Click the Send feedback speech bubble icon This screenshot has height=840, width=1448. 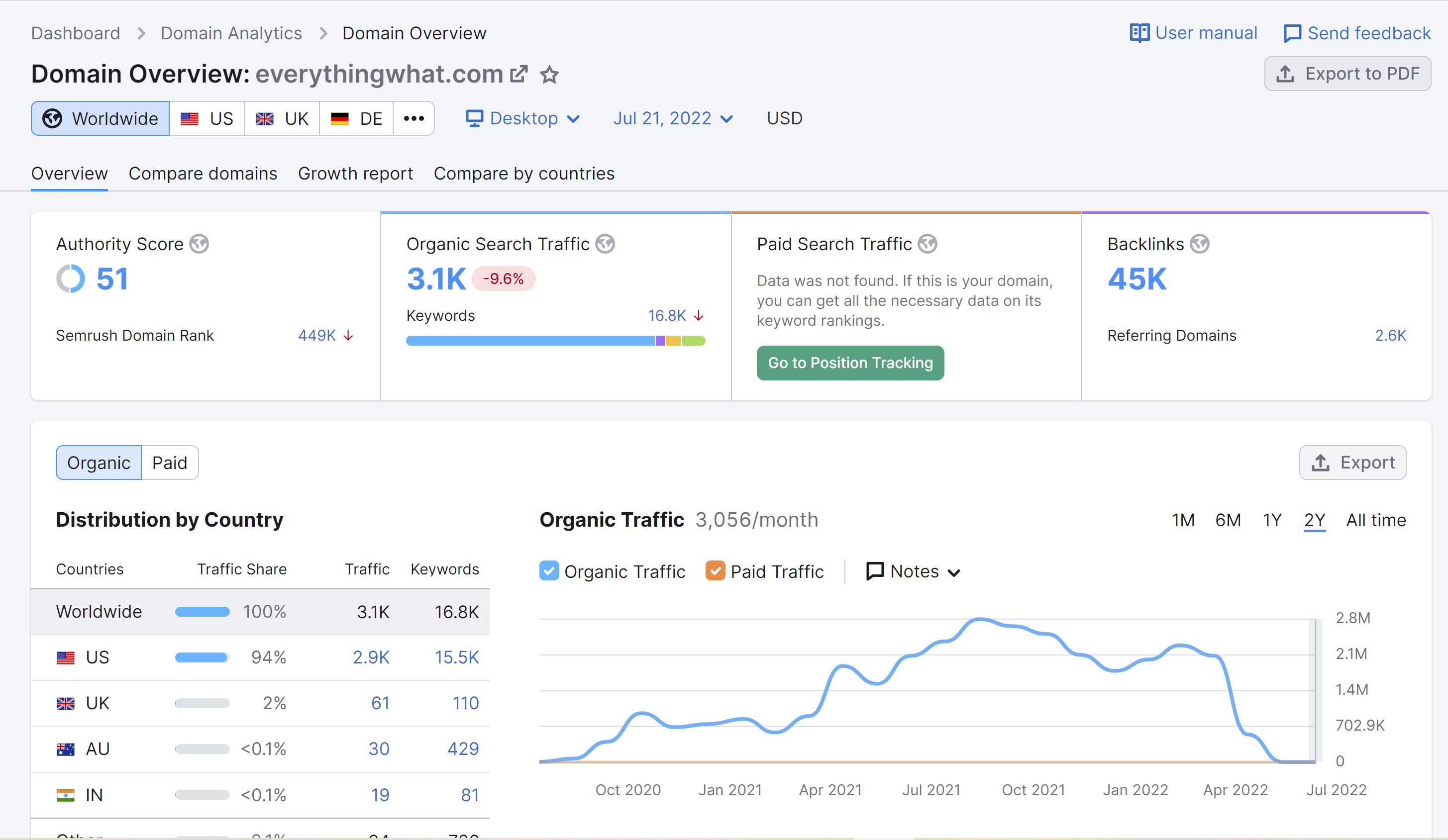pyautogui.click(x=1292, y=34)
